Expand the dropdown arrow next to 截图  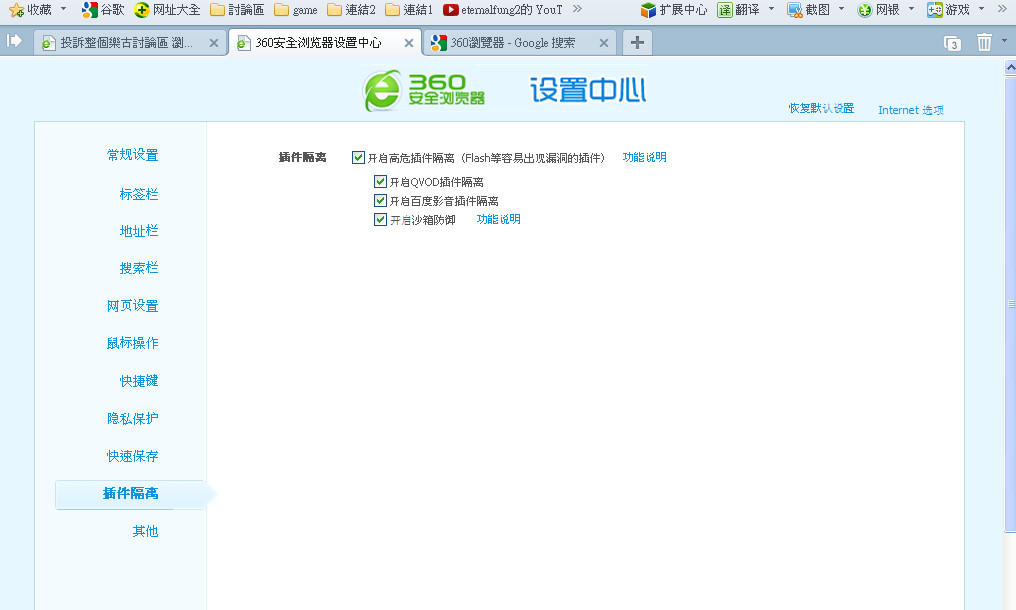pyautogui.click(x=841, y=9)
